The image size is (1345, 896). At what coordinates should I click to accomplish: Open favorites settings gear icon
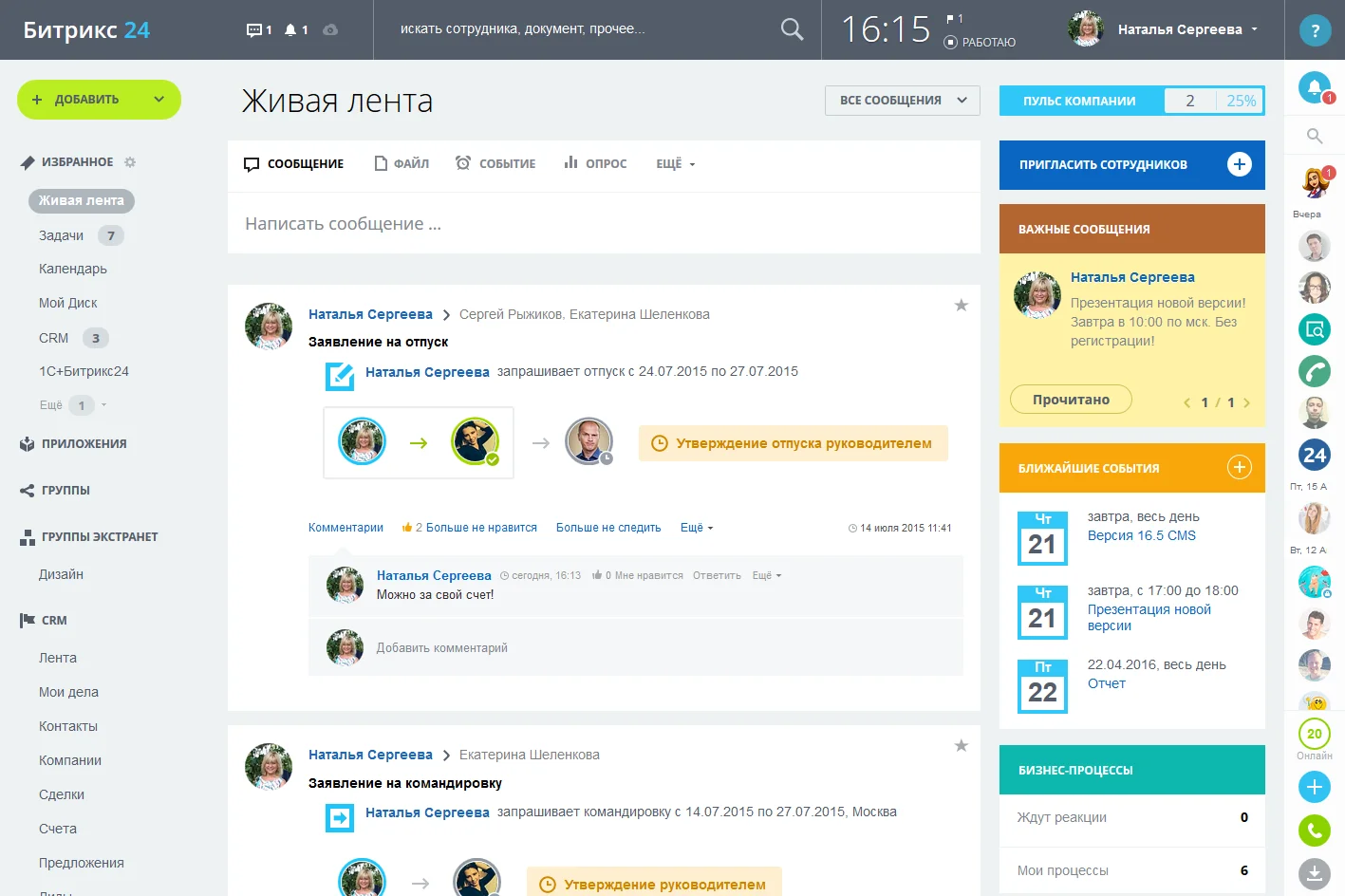tap(130, 162)
